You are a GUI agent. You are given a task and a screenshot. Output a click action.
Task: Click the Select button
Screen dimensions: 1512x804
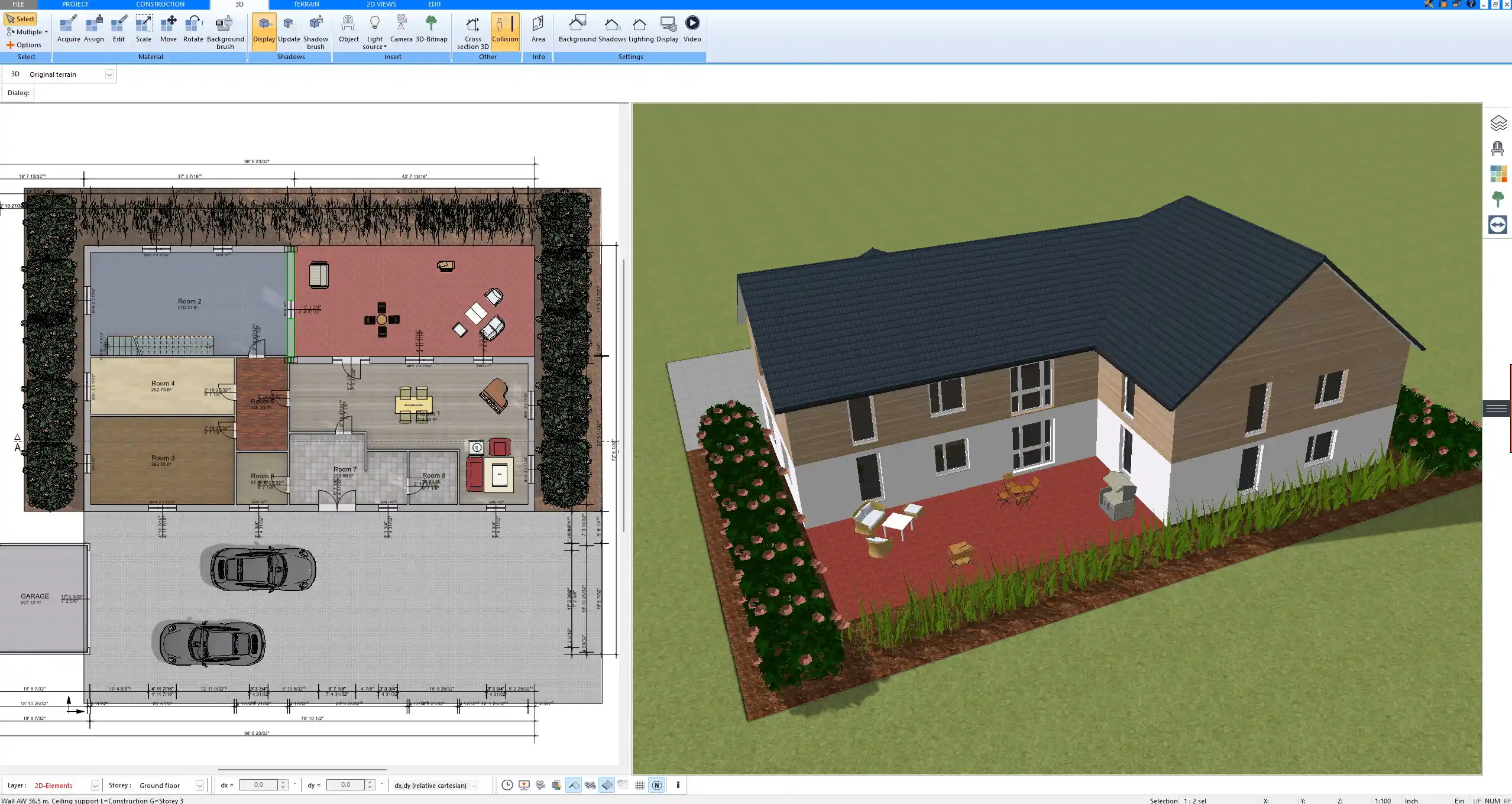pyautogui.click(x=21, y=19)
